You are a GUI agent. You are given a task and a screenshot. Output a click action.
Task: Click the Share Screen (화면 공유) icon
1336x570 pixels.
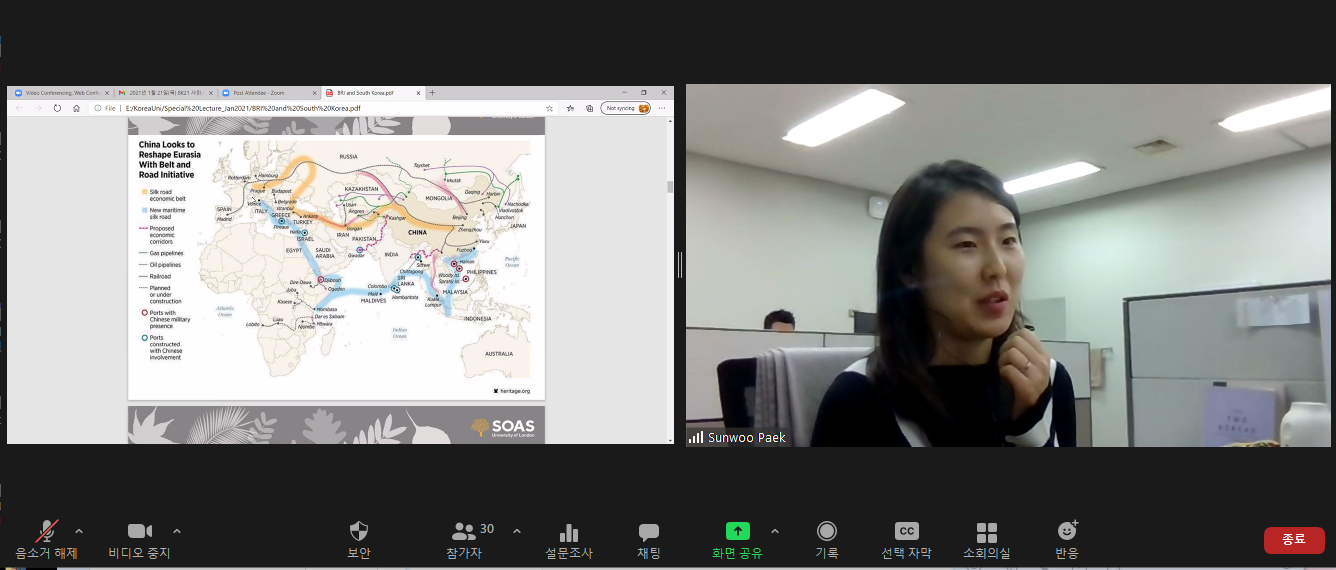737,531
